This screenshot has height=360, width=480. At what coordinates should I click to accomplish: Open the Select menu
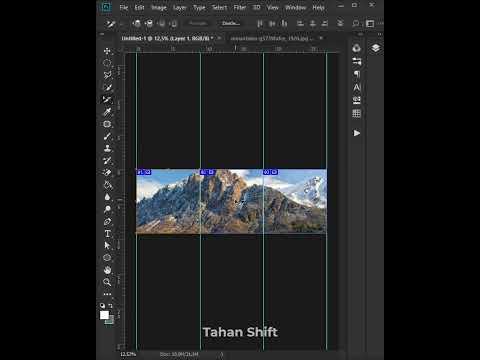tap(219, 7)
